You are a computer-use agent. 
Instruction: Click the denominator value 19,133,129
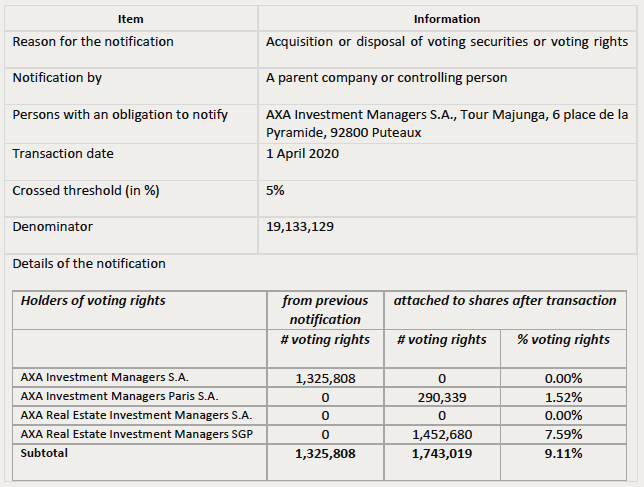pyautogui.click(x=300, y=227)
